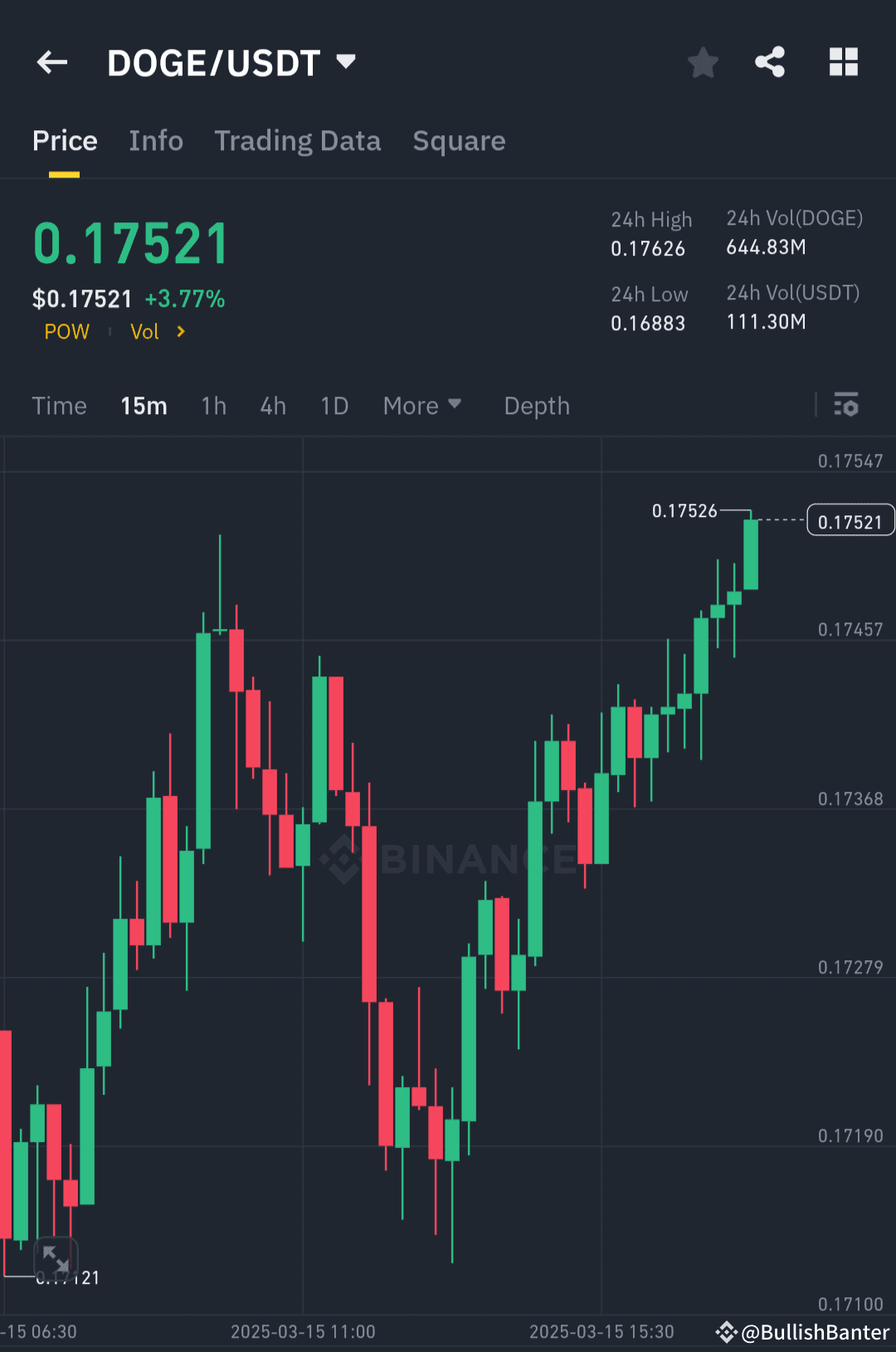Select the Time chart mode
This screenshot has height=1352, width=896.
tap(59, 406)
